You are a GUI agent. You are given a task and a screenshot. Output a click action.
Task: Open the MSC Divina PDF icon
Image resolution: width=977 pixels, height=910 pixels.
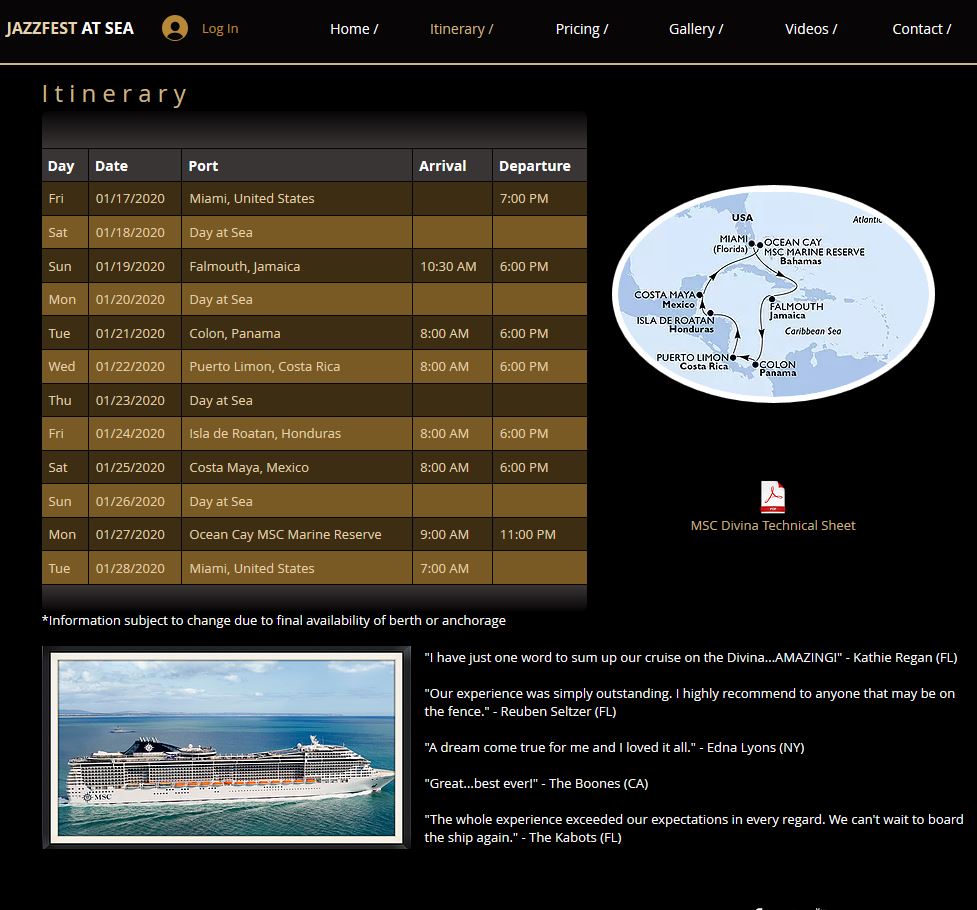(x=773, y=497)
